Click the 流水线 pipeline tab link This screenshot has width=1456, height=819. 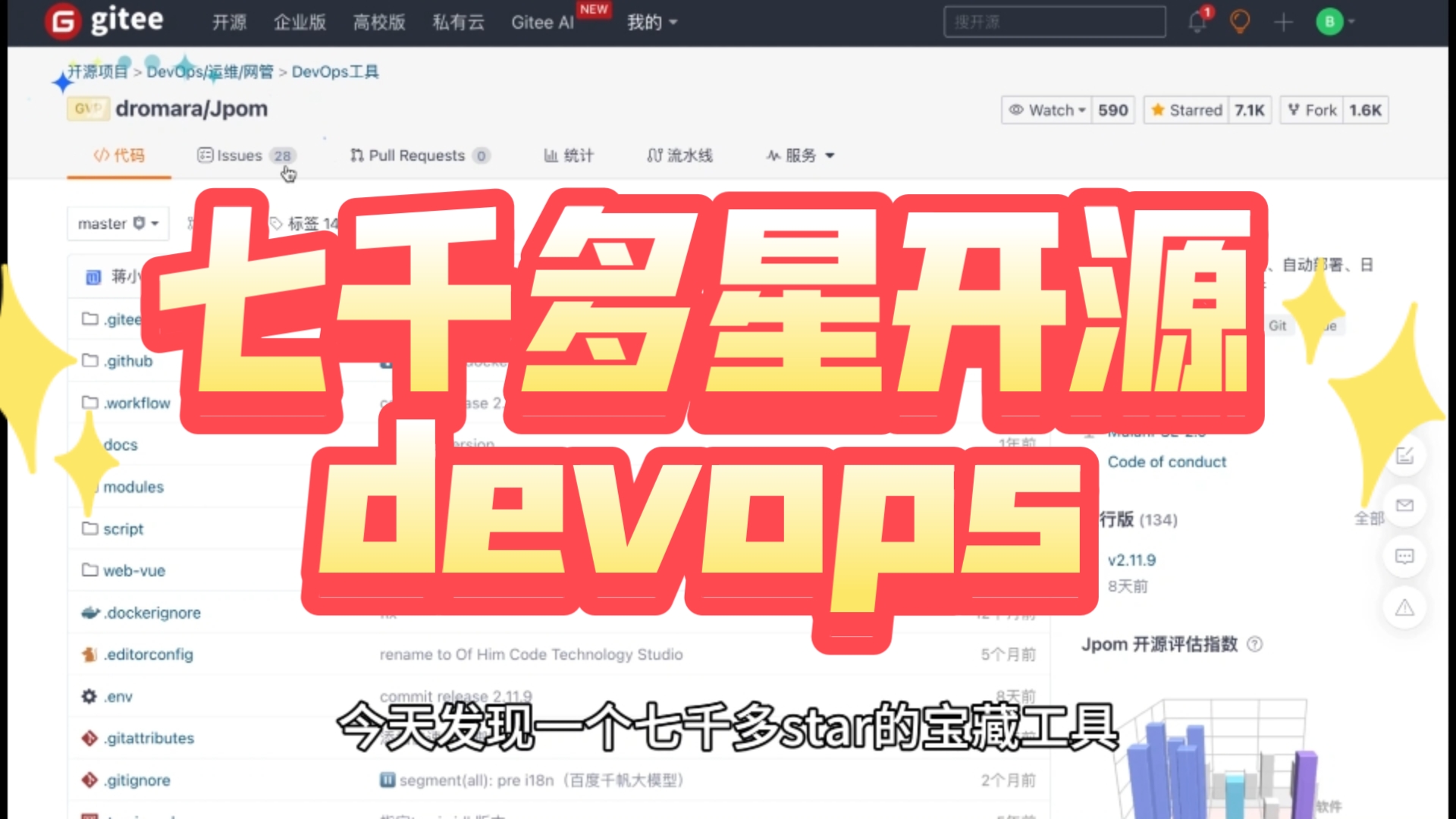coord(680,155)
